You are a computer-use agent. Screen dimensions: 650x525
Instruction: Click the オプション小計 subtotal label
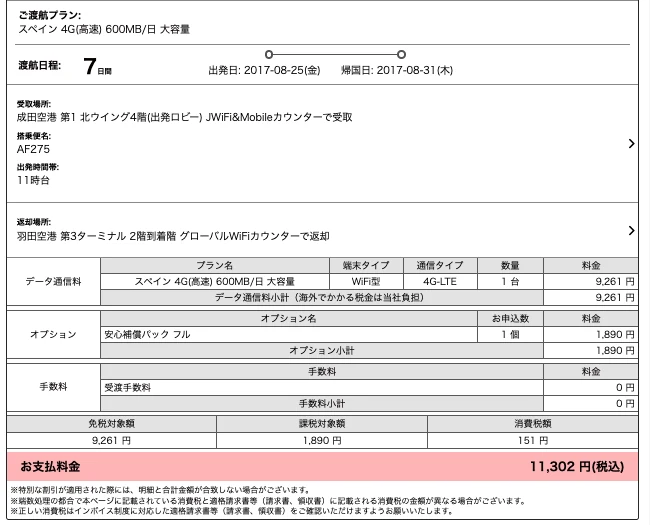coord(322,351)
